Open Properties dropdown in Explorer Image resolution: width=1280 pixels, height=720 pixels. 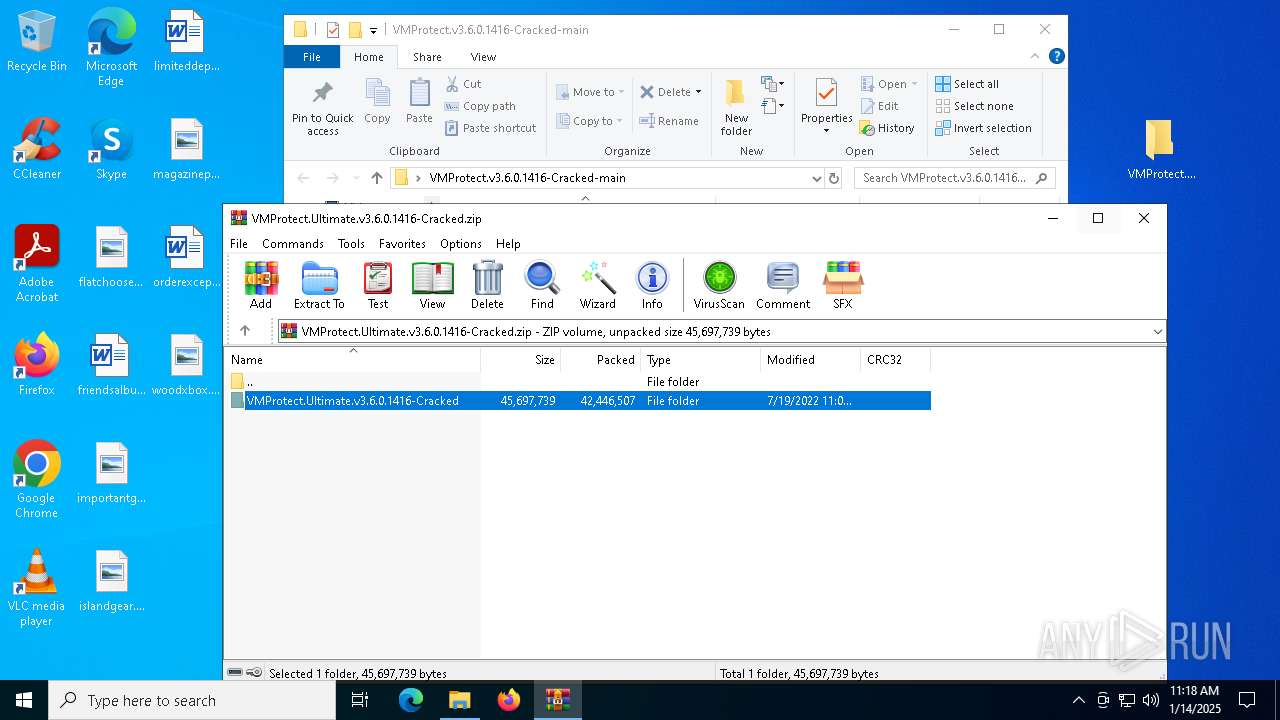[826, 131]
